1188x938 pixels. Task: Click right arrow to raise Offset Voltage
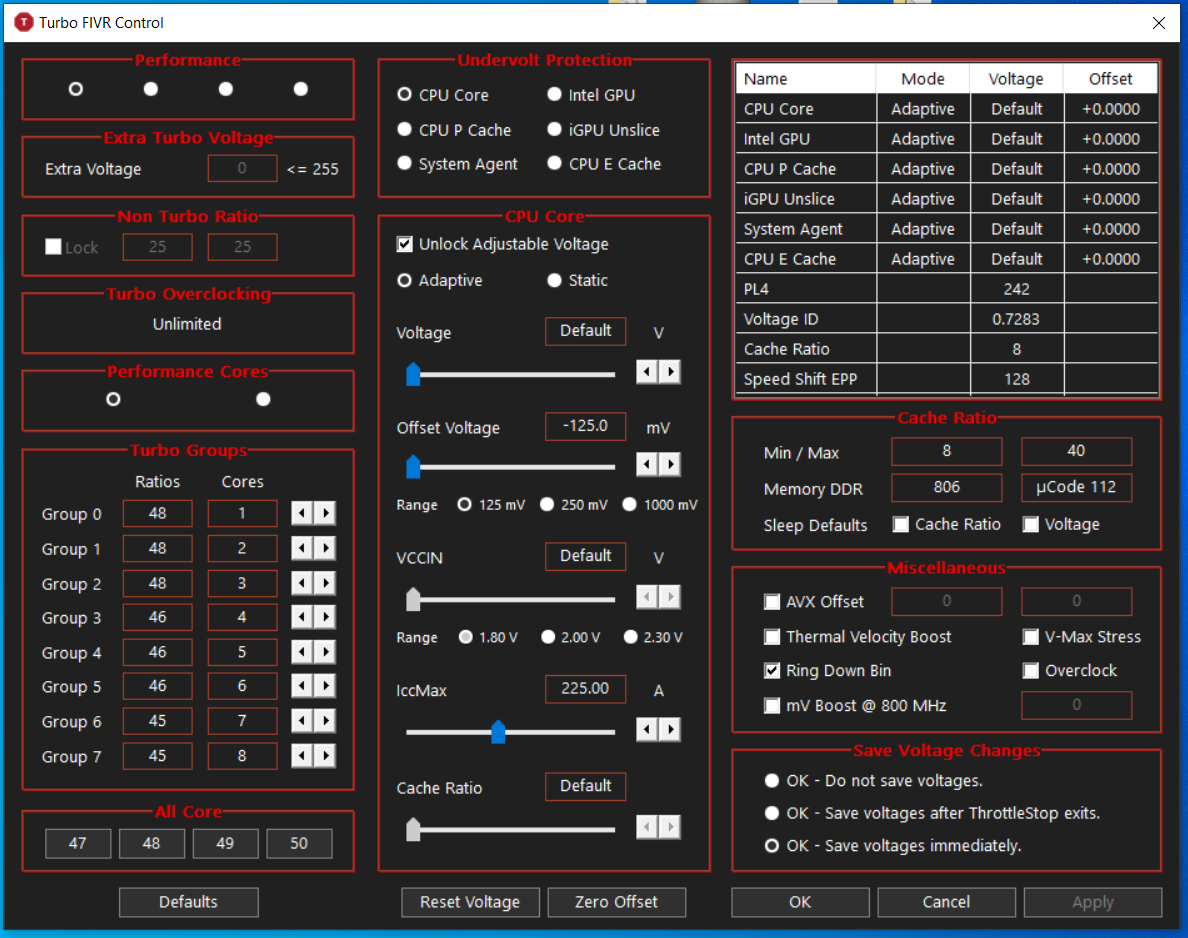tap(670, 464)
